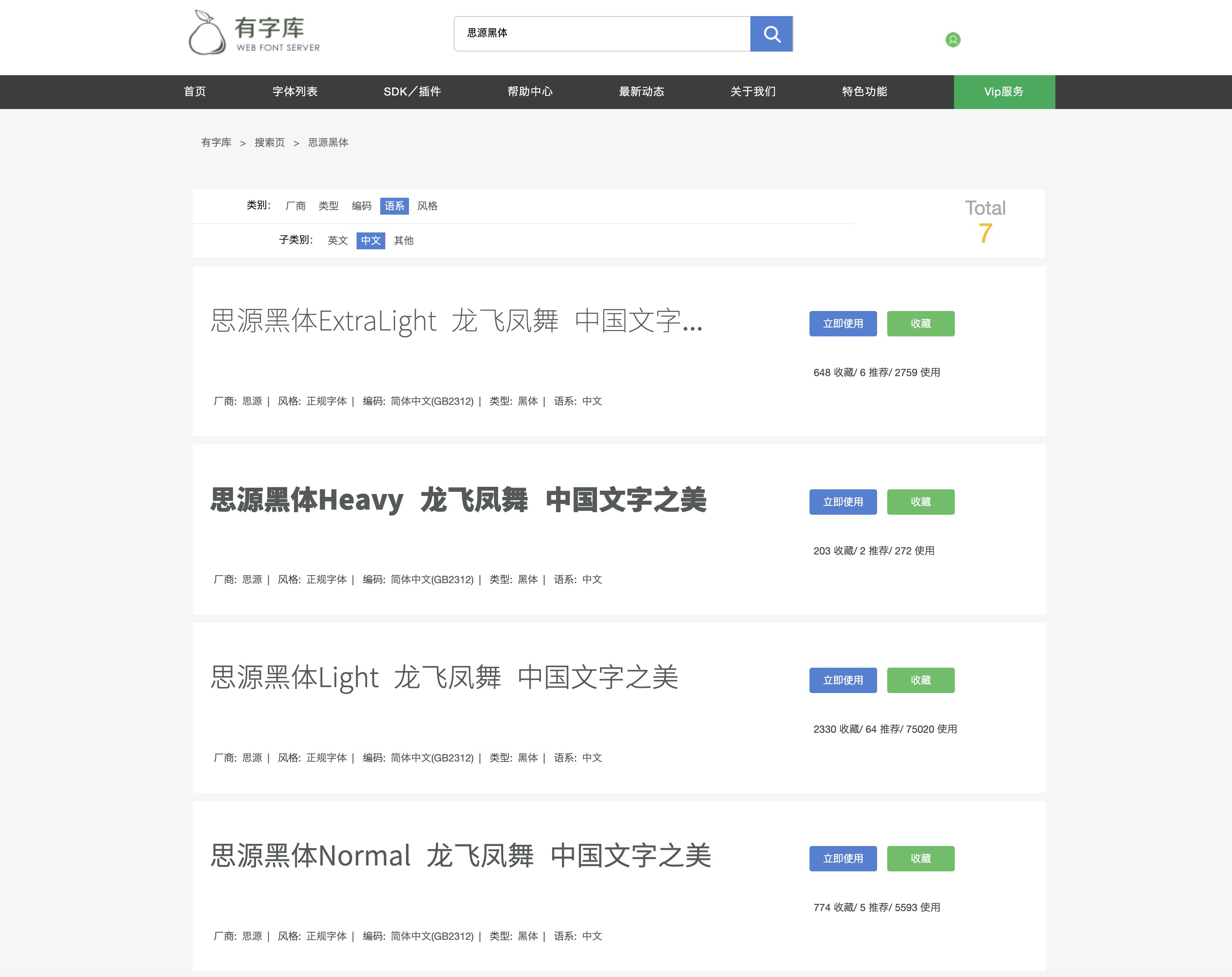The width and height of the screenshot is (1232, 977).
Task: Choose the highlighted 中文 subcategory
Action: coord(371,240)
